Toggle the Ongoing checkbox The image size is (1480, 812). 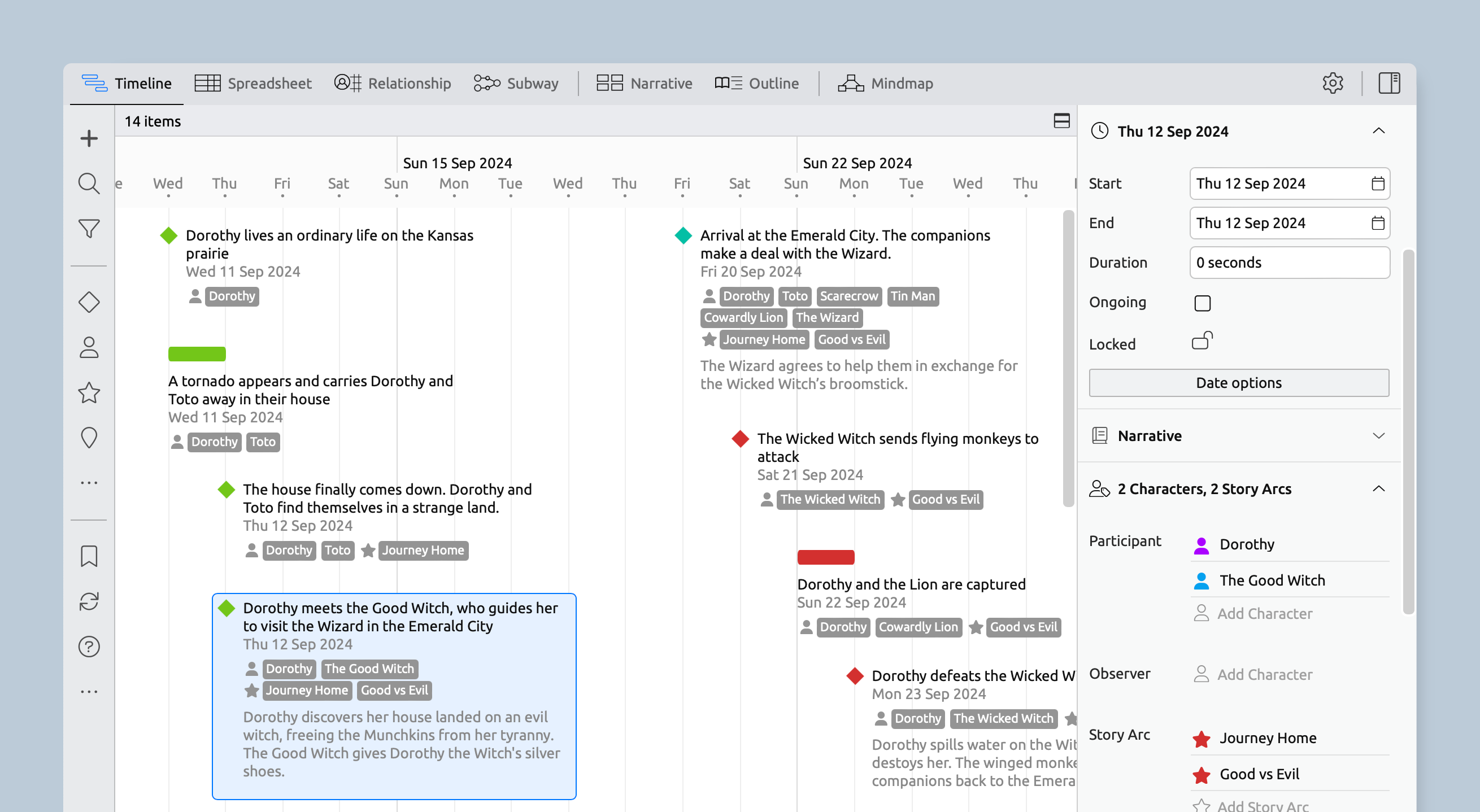(1202, 303)
